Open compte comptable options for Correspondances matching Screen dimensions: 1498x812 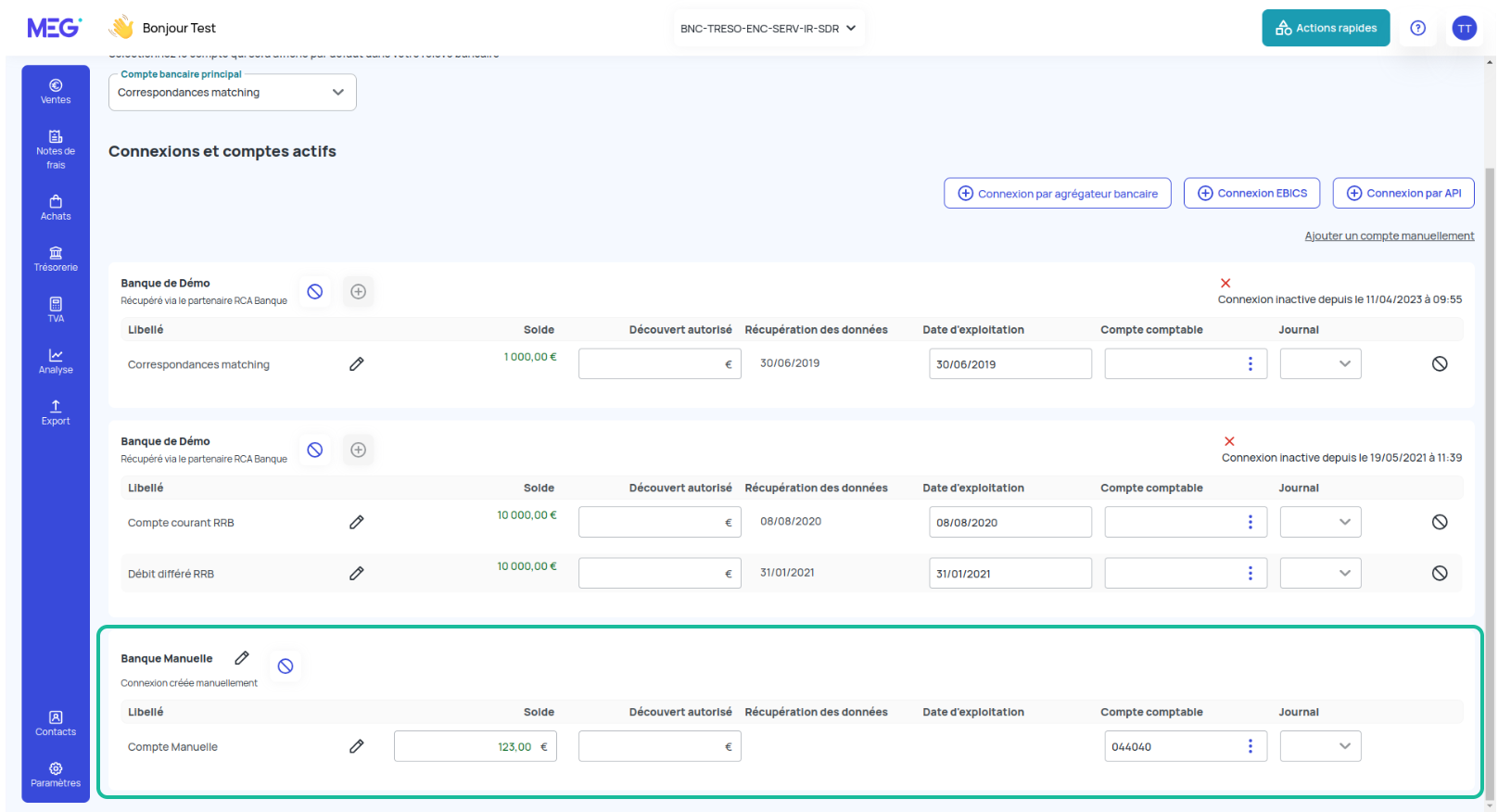(1250, 363)
